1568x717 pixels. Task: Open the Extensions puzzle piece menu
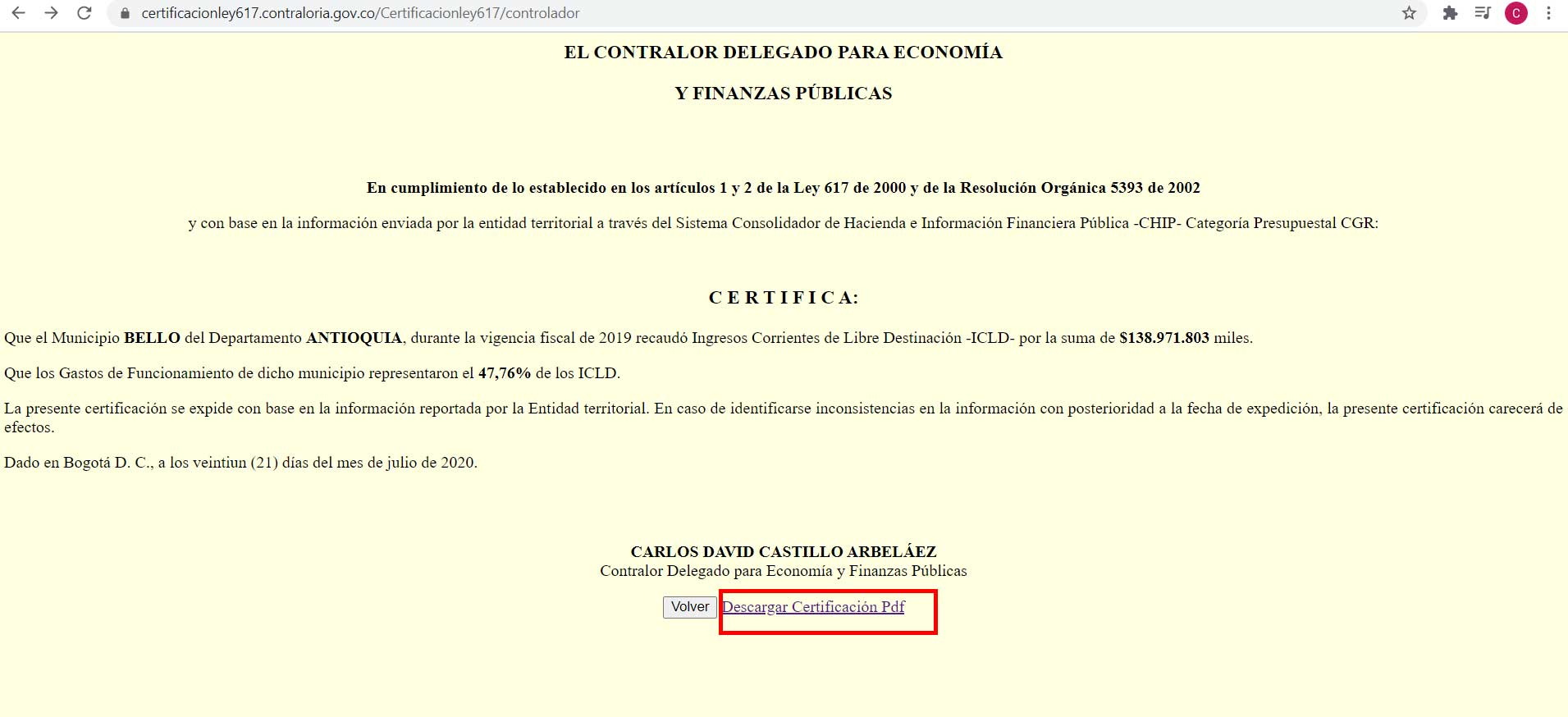(x=1450, y=13)
